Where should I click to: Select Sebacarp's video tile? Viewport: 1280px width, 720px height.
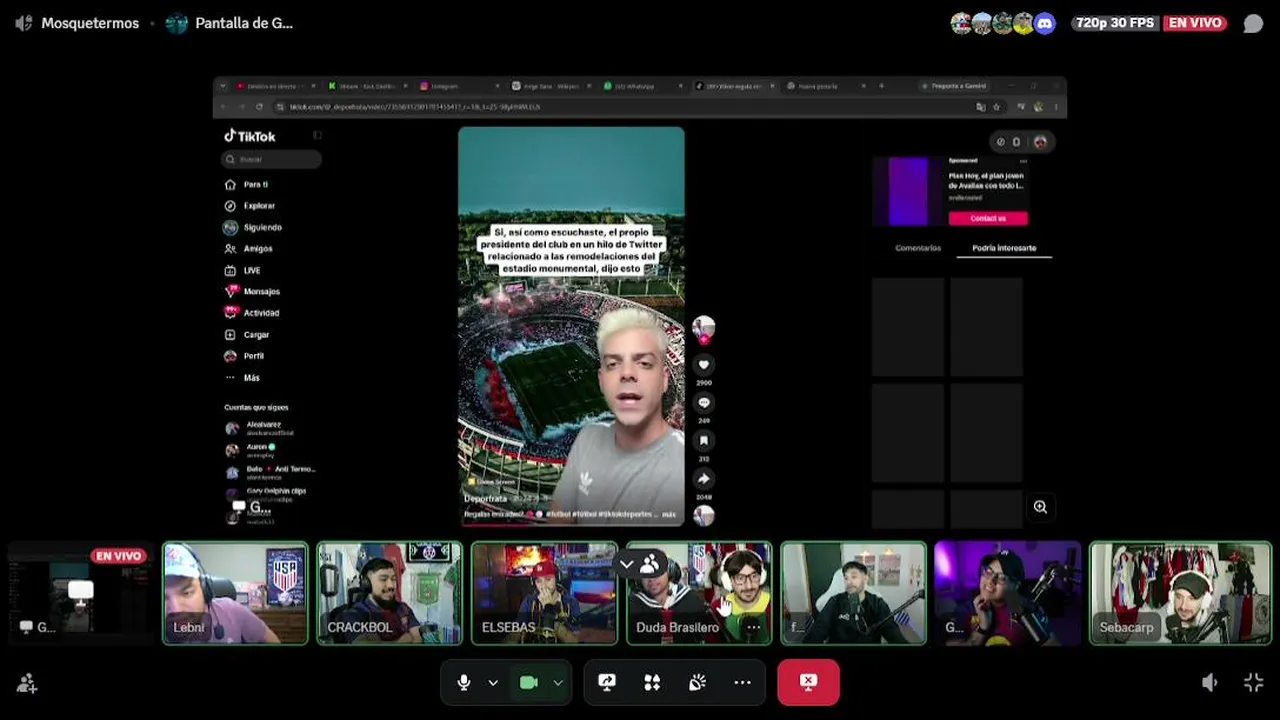(1180, 593)
